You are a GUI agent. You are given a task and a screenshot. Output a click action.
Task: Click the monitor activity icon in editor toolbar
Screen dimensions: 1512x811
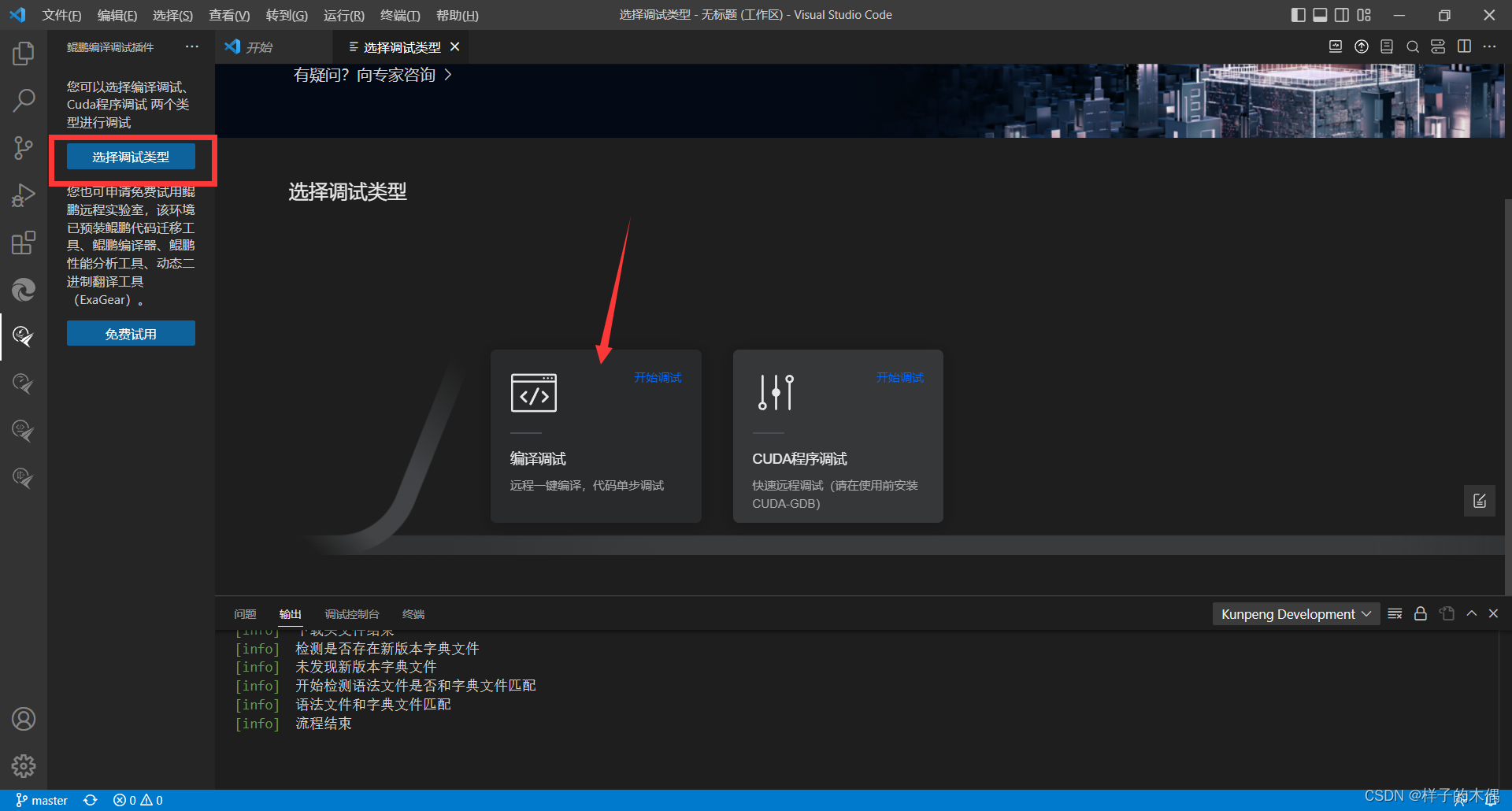click(1336, 47)
